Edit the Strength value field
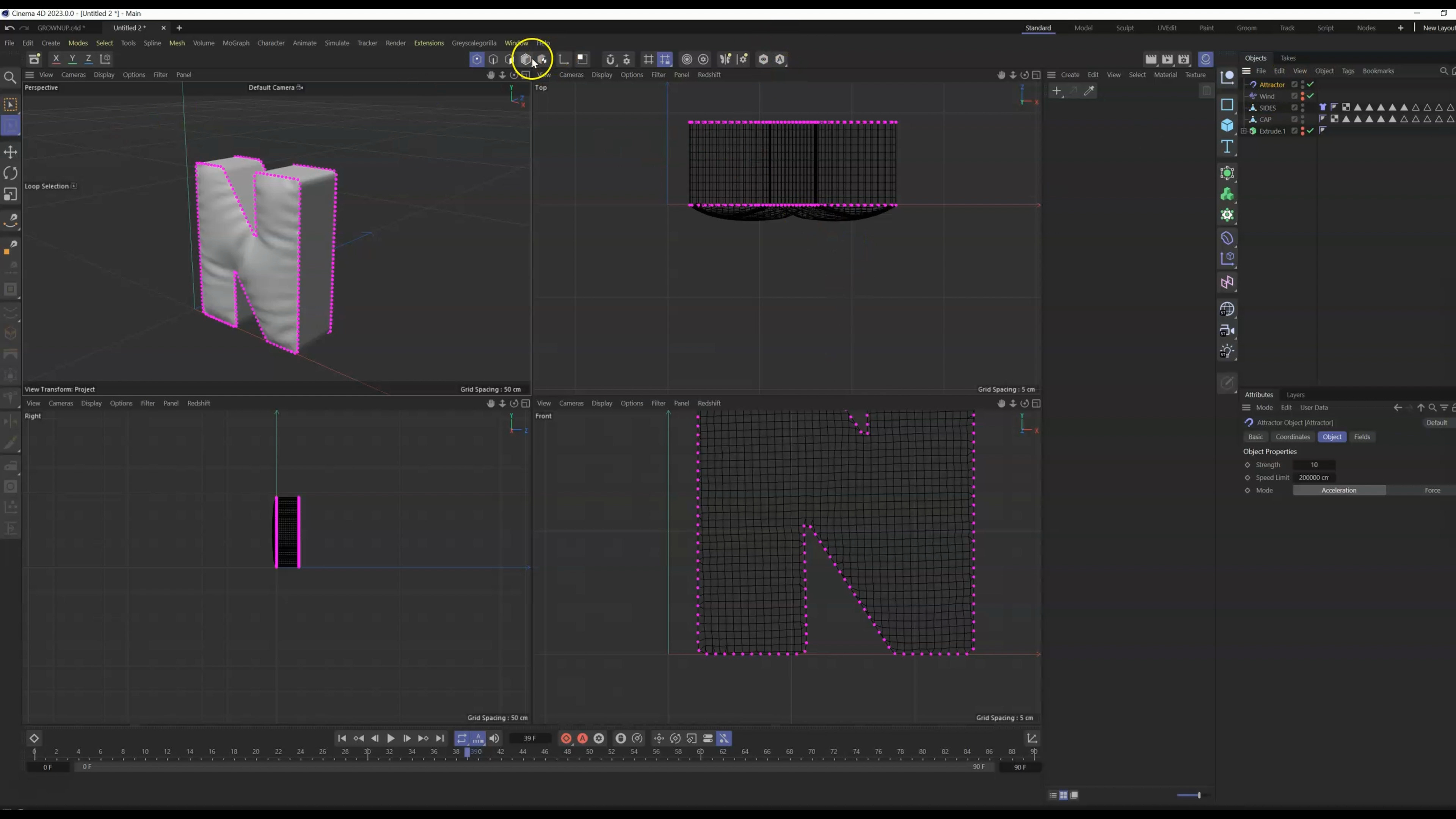 pos(1314,464)
